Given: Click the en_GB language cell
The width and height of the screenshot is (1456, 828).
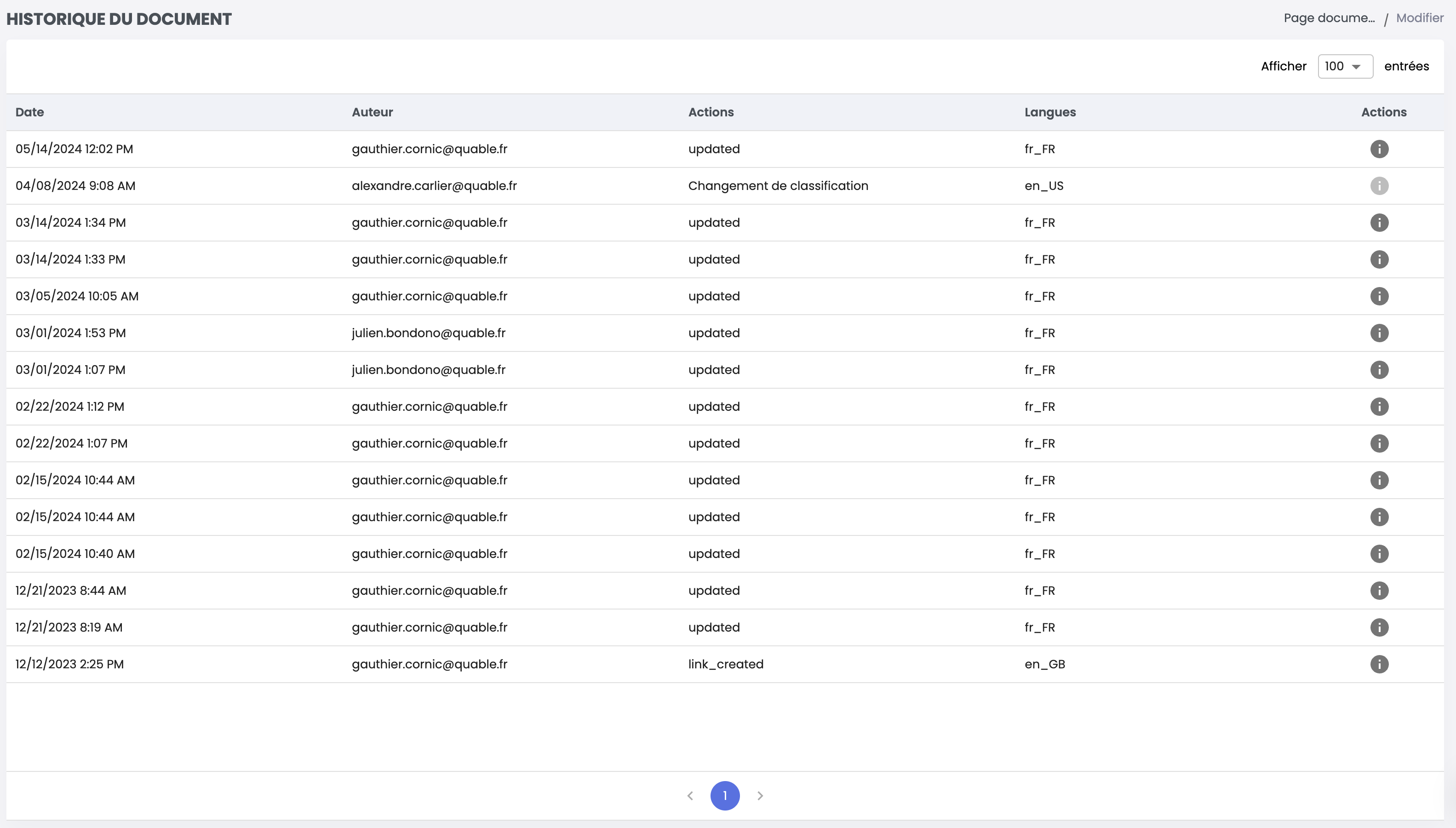Looking at the screenshot, I should point(1045,664).
